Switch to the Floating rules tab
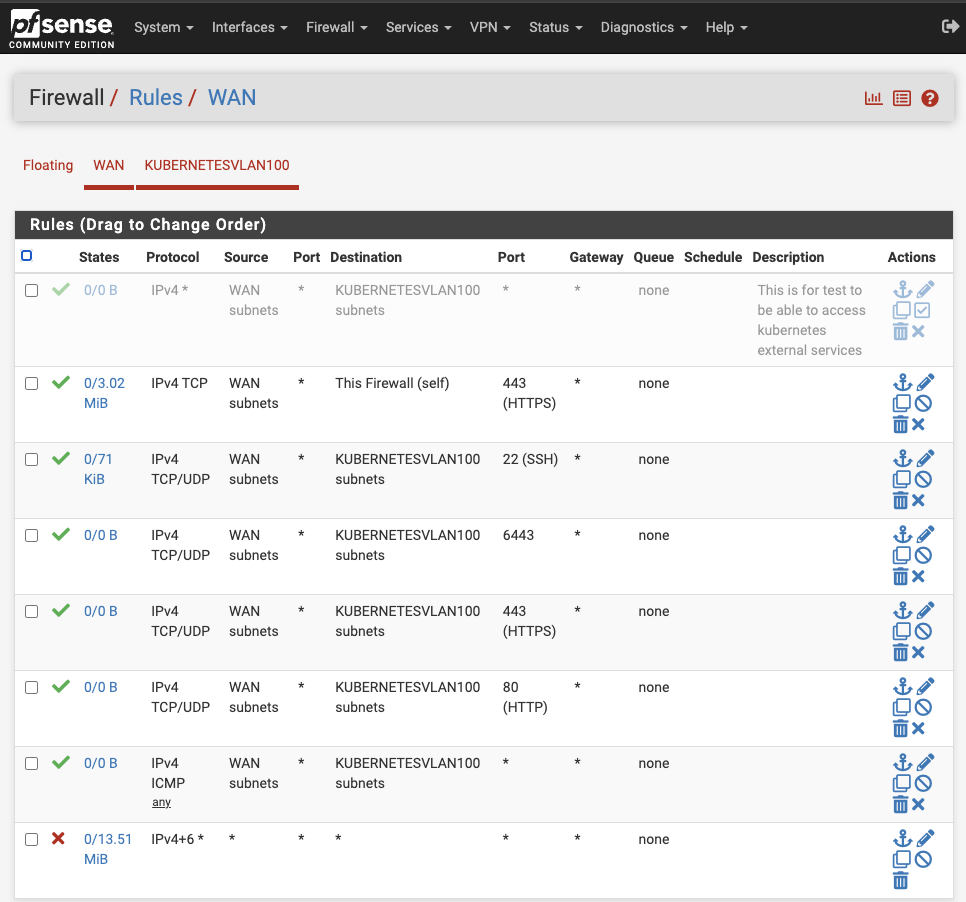The image size is (966, 902). pos(48,165)
